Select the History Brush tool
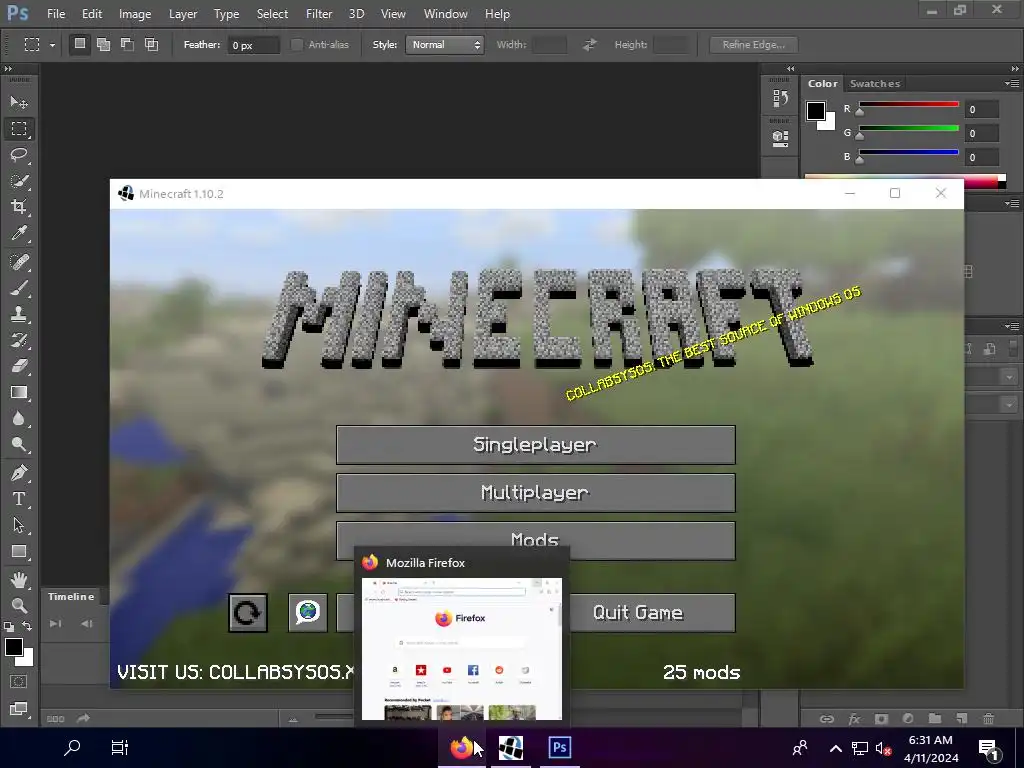 (x=19, y=340)
